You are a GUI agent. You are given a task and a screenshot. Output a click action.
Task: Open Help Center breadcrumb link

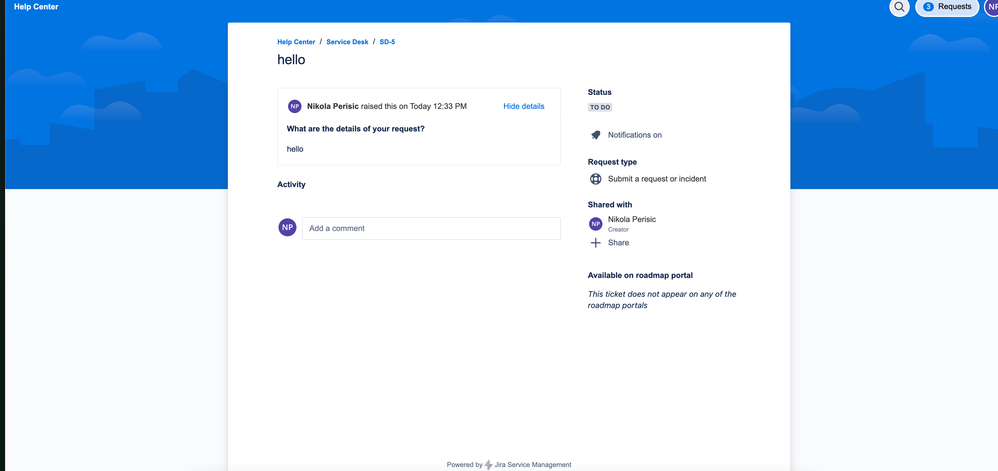(296, 42)
